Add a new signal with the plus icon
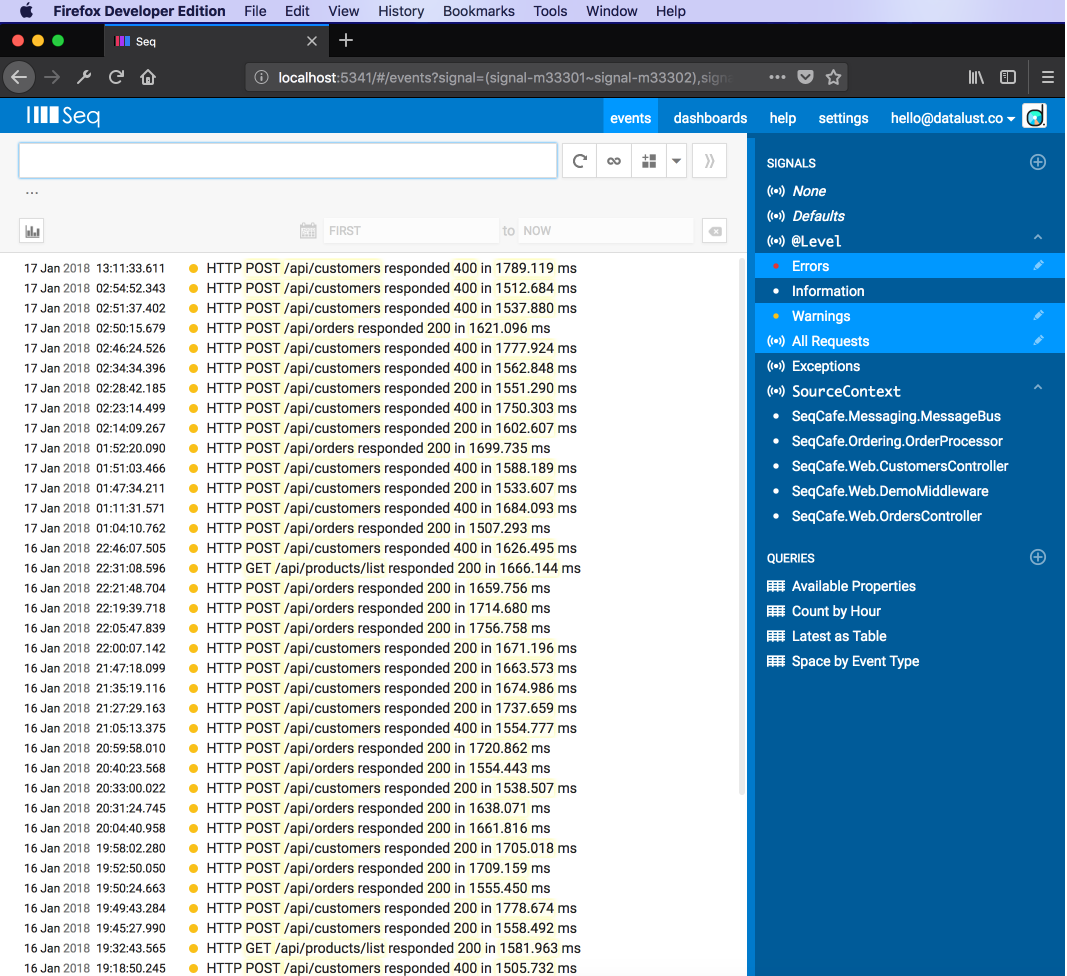 (x=1037, y=161)
